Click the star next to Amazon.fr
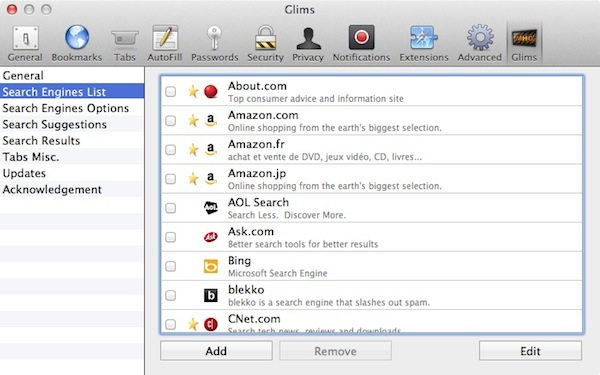The width and height of the screenshot is (600, 375). [x=193, y=150]
